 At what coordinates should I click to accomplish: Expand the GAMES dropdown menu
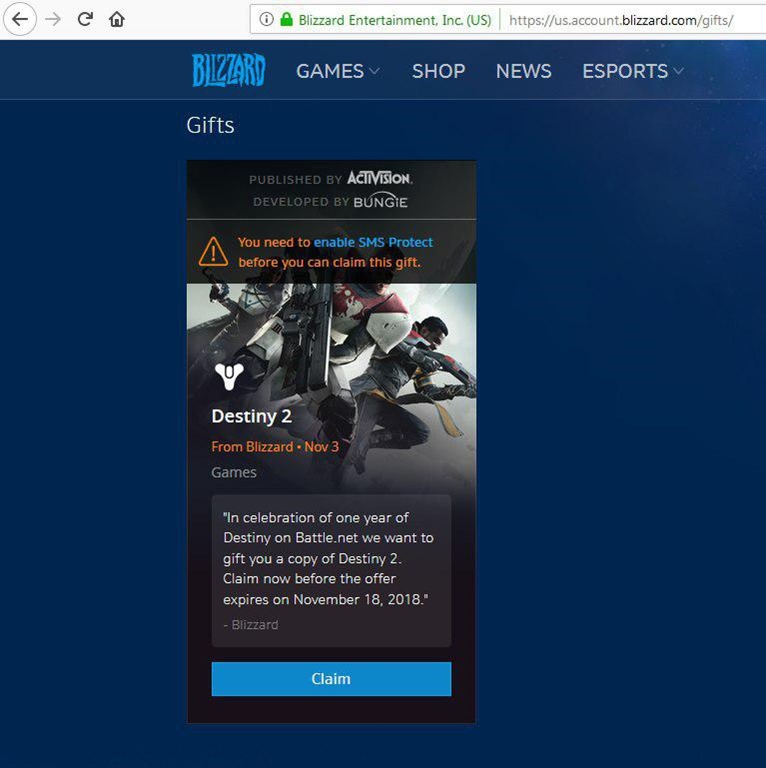tap(338, 71)
